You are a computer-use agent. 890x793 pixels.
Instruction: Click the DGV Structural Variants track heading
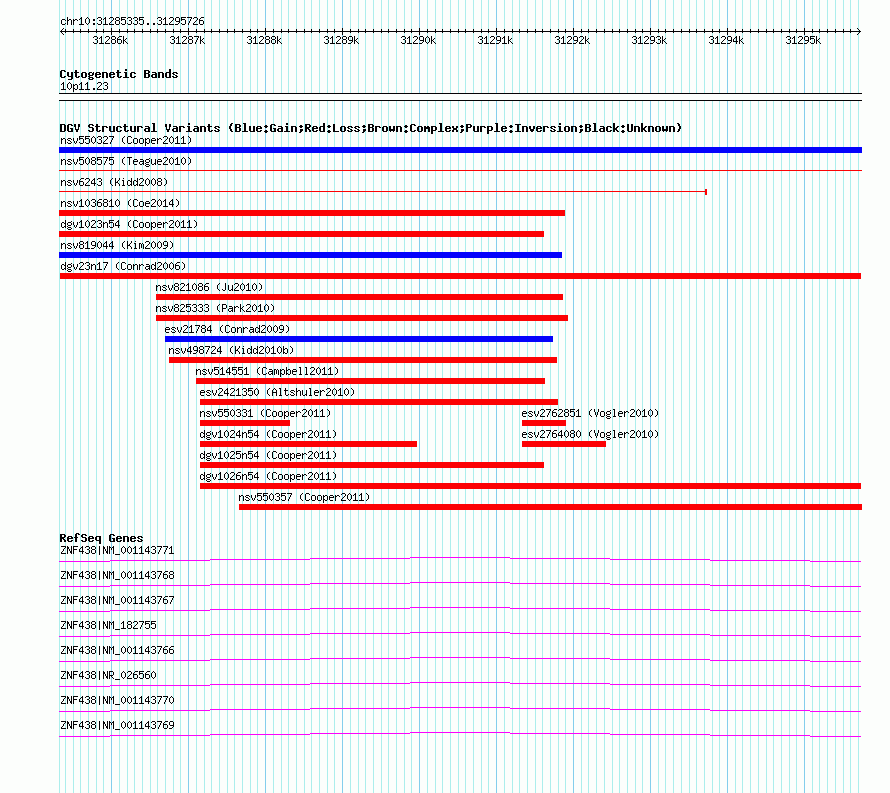pos(370,128)
